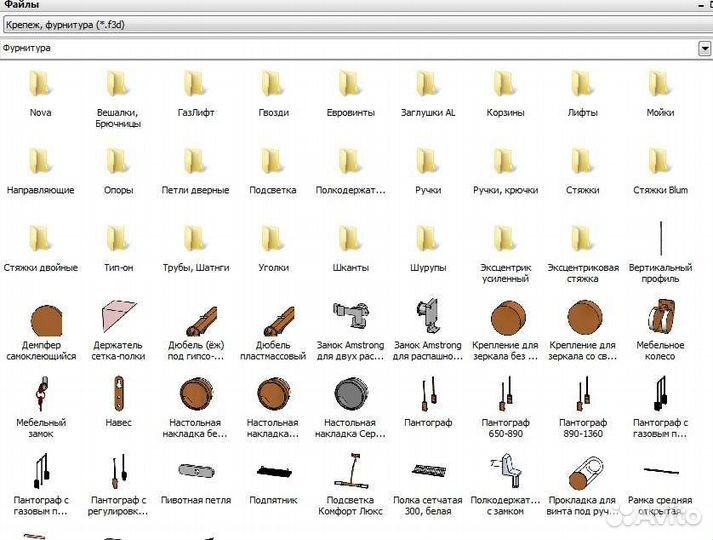Select the Вертикальный профиль item
Viewport: 713px width, 540px height.
tap(660, 240)
